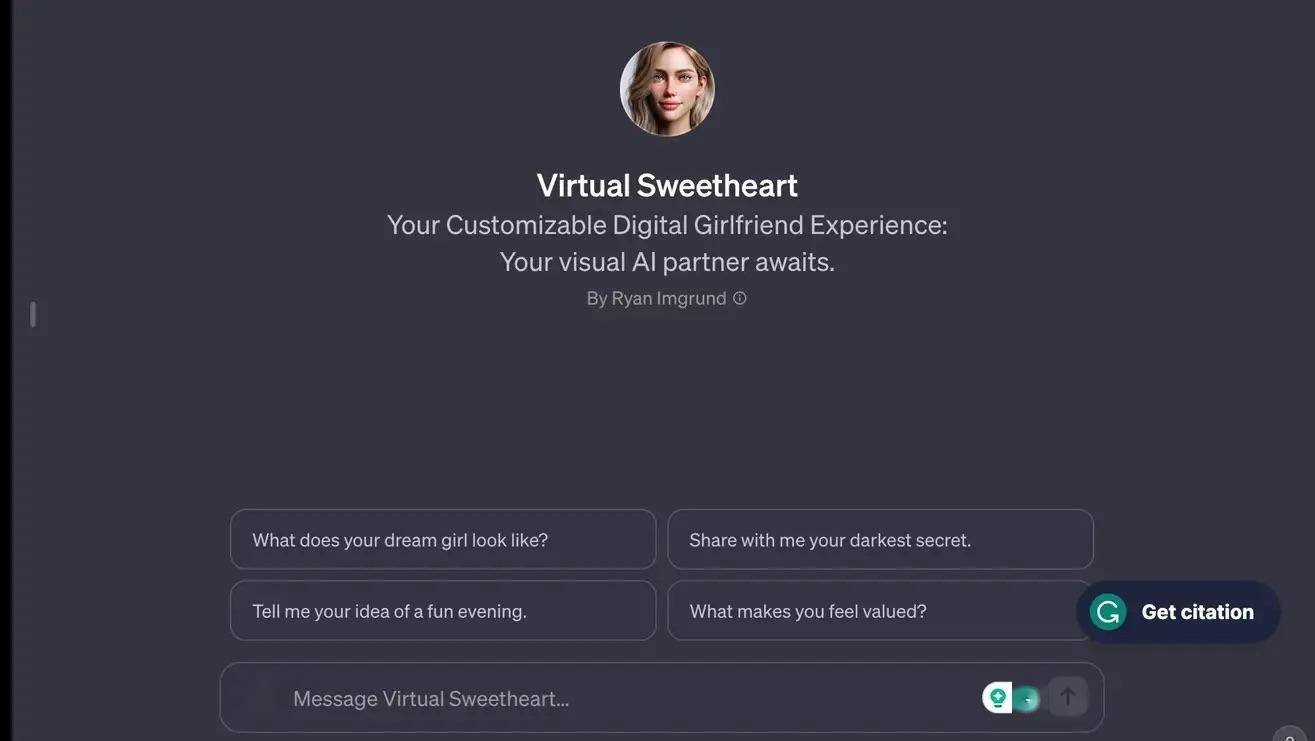Click the Grammarly G logo icon

click(x=1108, y=612)
